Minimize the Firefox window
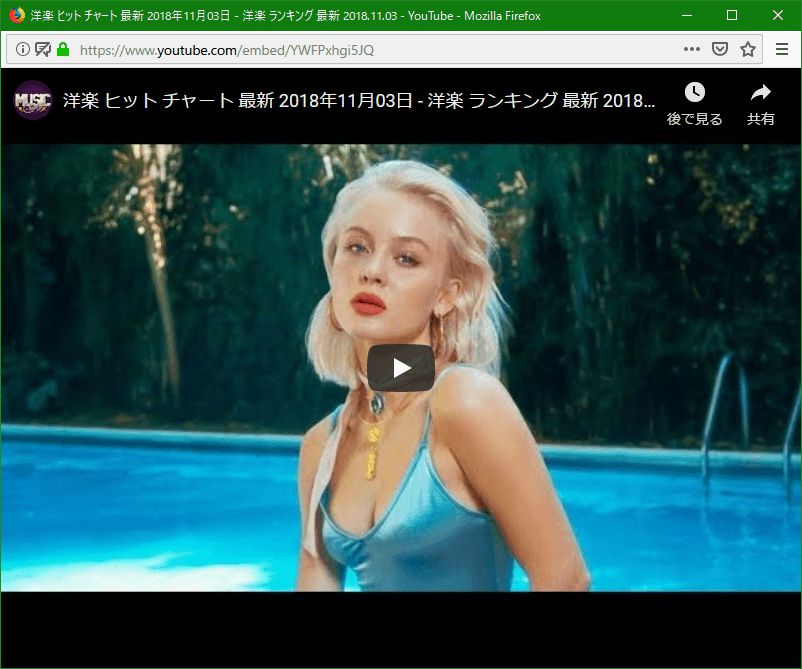802x669 pixels. [687, 15]
